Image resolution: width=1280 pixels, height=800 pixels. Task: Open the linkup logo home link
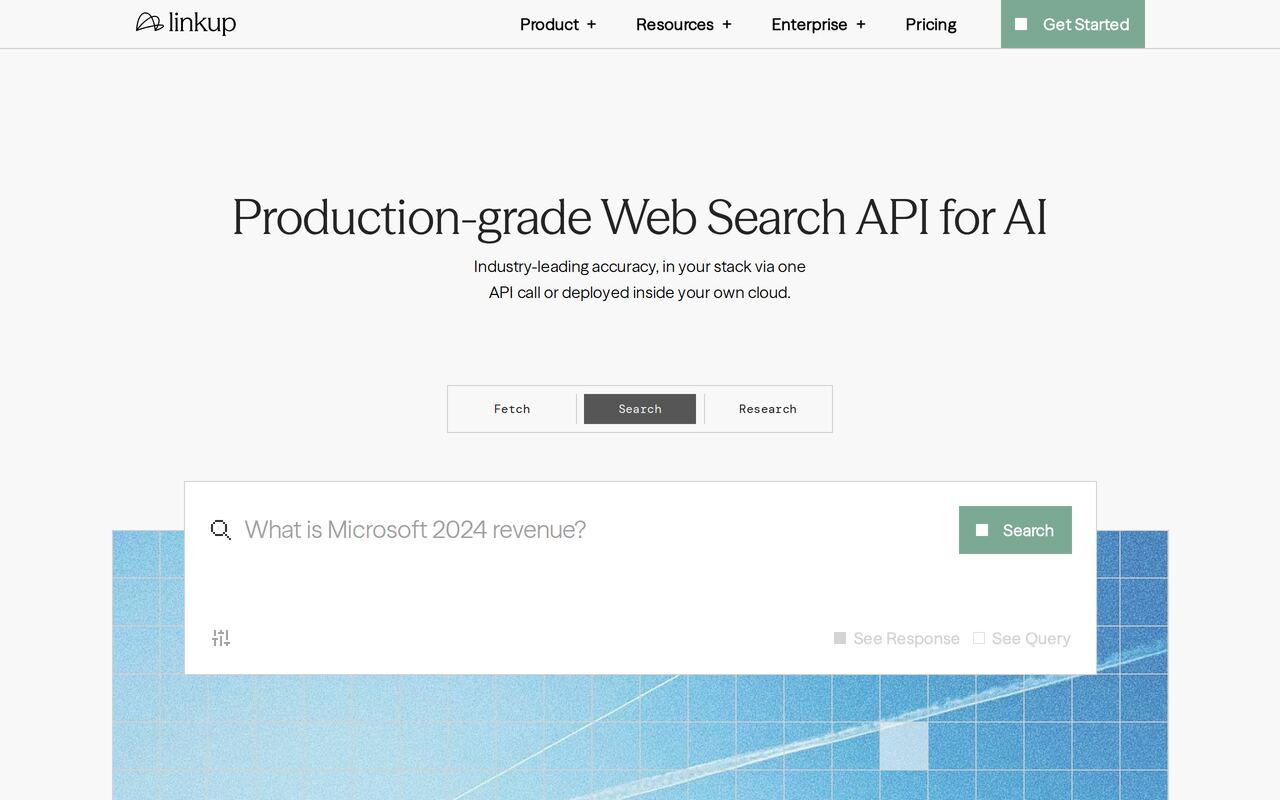186,23
